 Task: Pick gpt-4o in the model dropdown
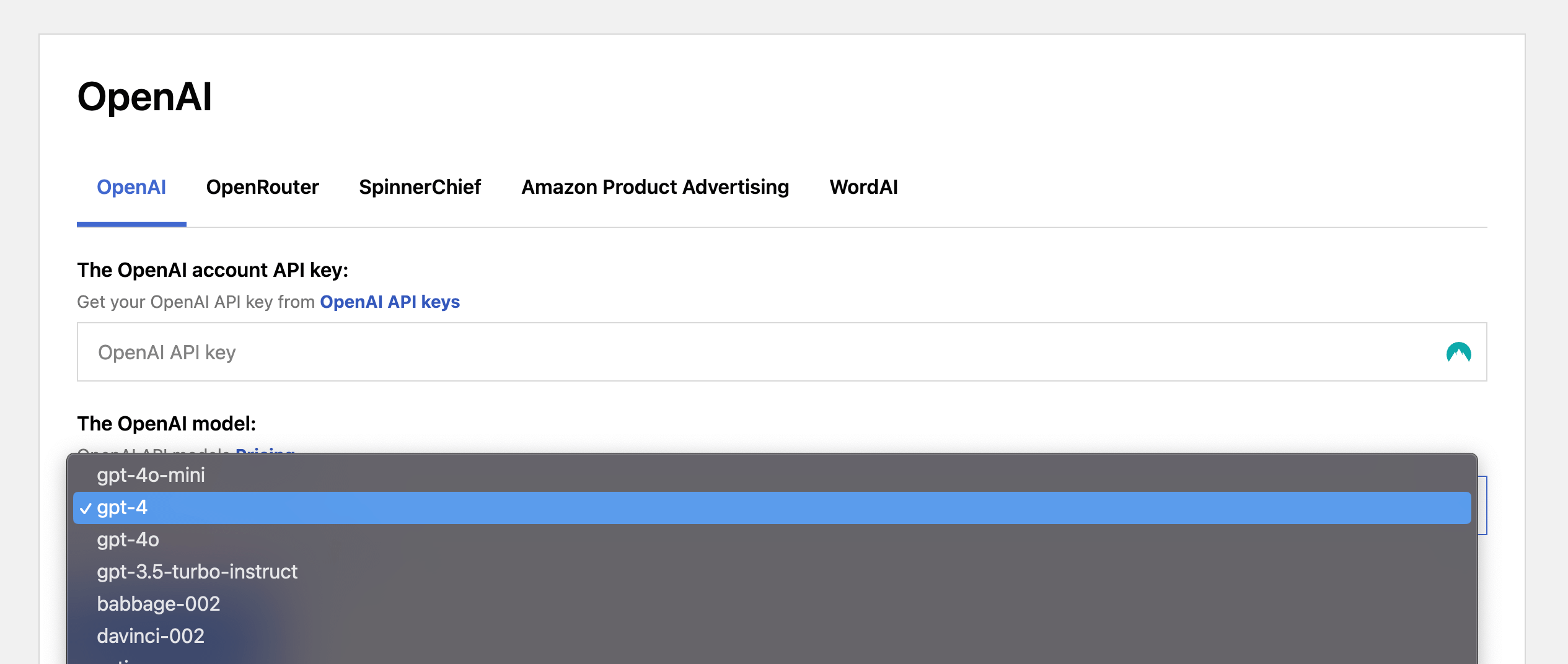(128, 539)
